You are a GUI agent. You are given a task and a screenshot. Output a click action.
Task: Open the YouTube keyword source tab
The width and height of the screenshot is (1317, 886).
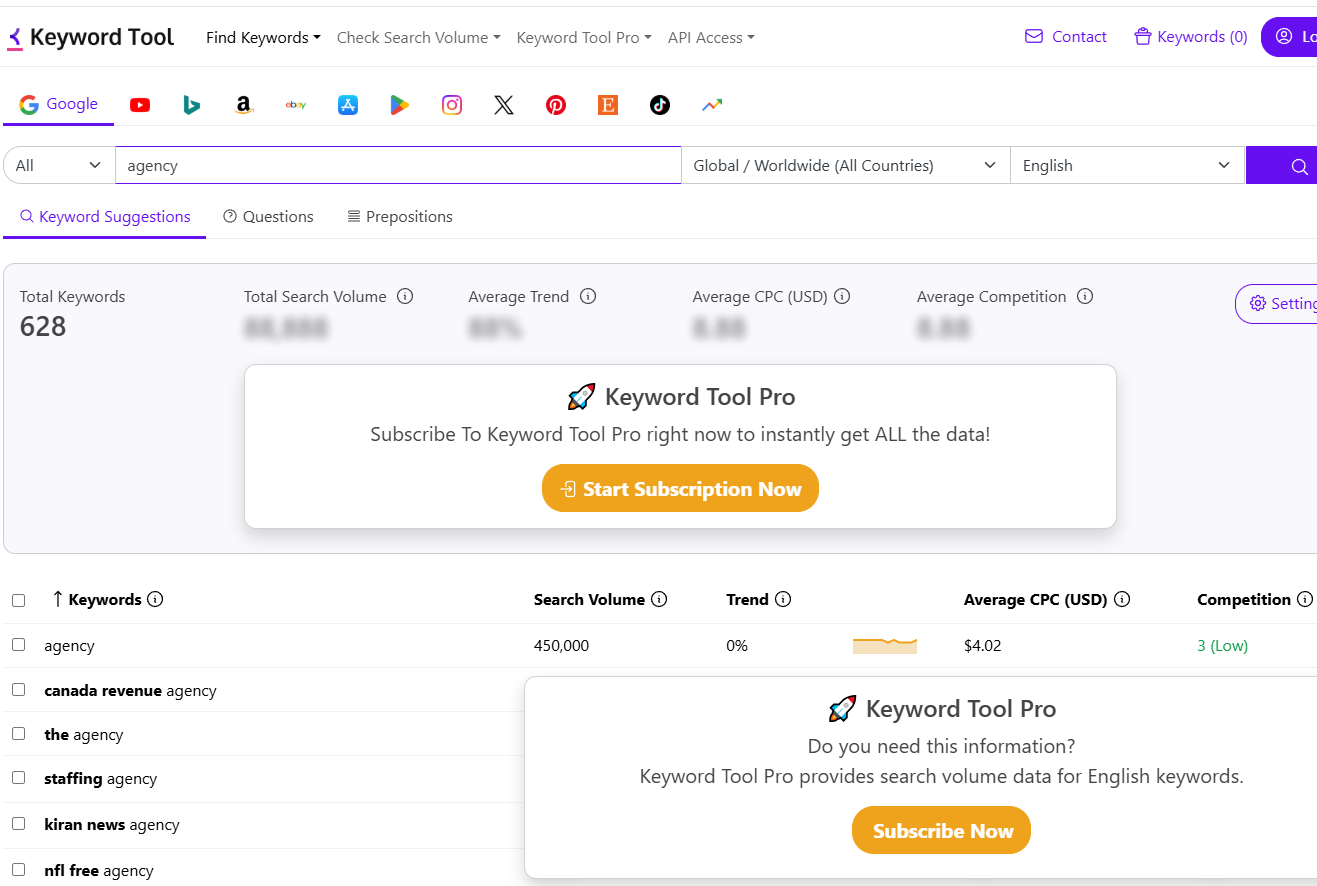point(140,105)
